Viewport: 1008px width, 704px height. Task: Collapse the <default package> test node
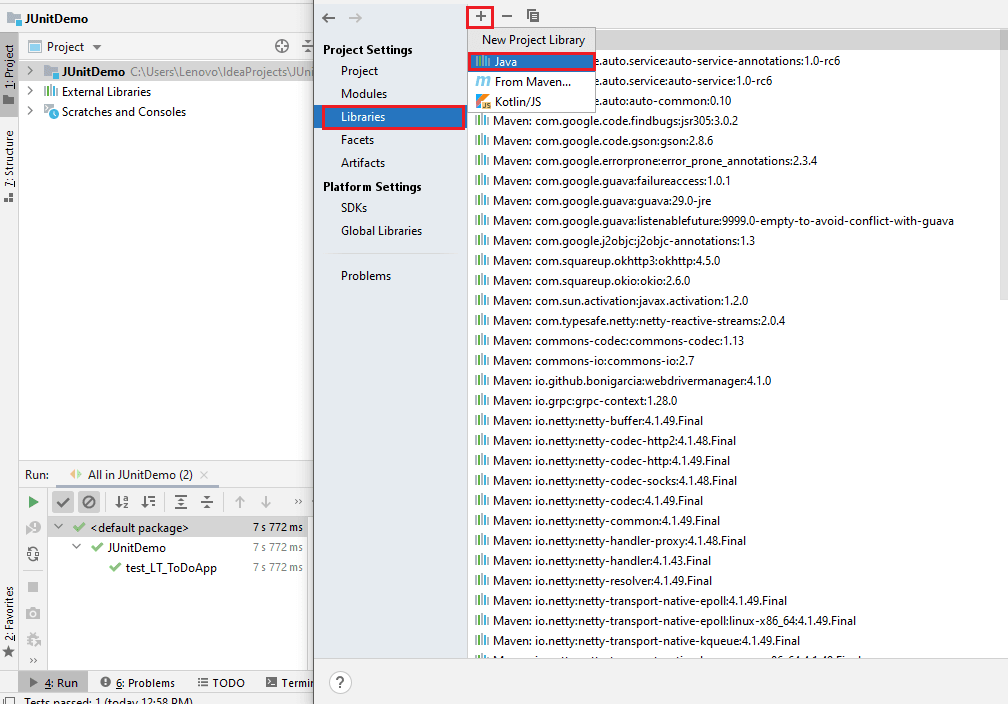[60, 527]
